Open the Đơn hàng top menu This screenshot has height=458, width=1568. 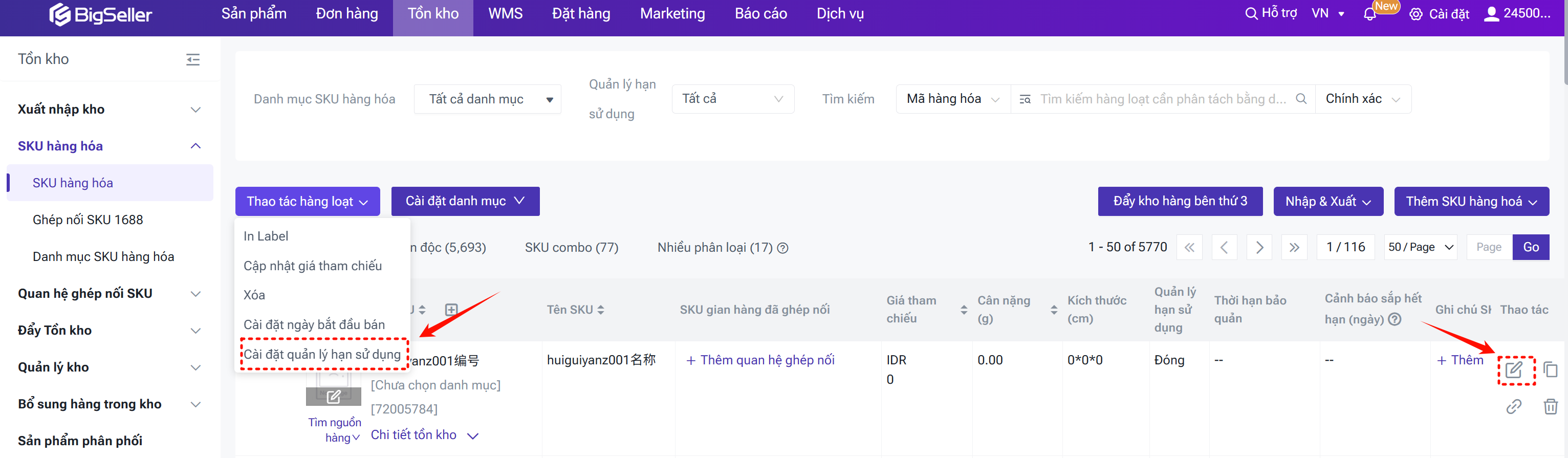(x=346, y=14)
